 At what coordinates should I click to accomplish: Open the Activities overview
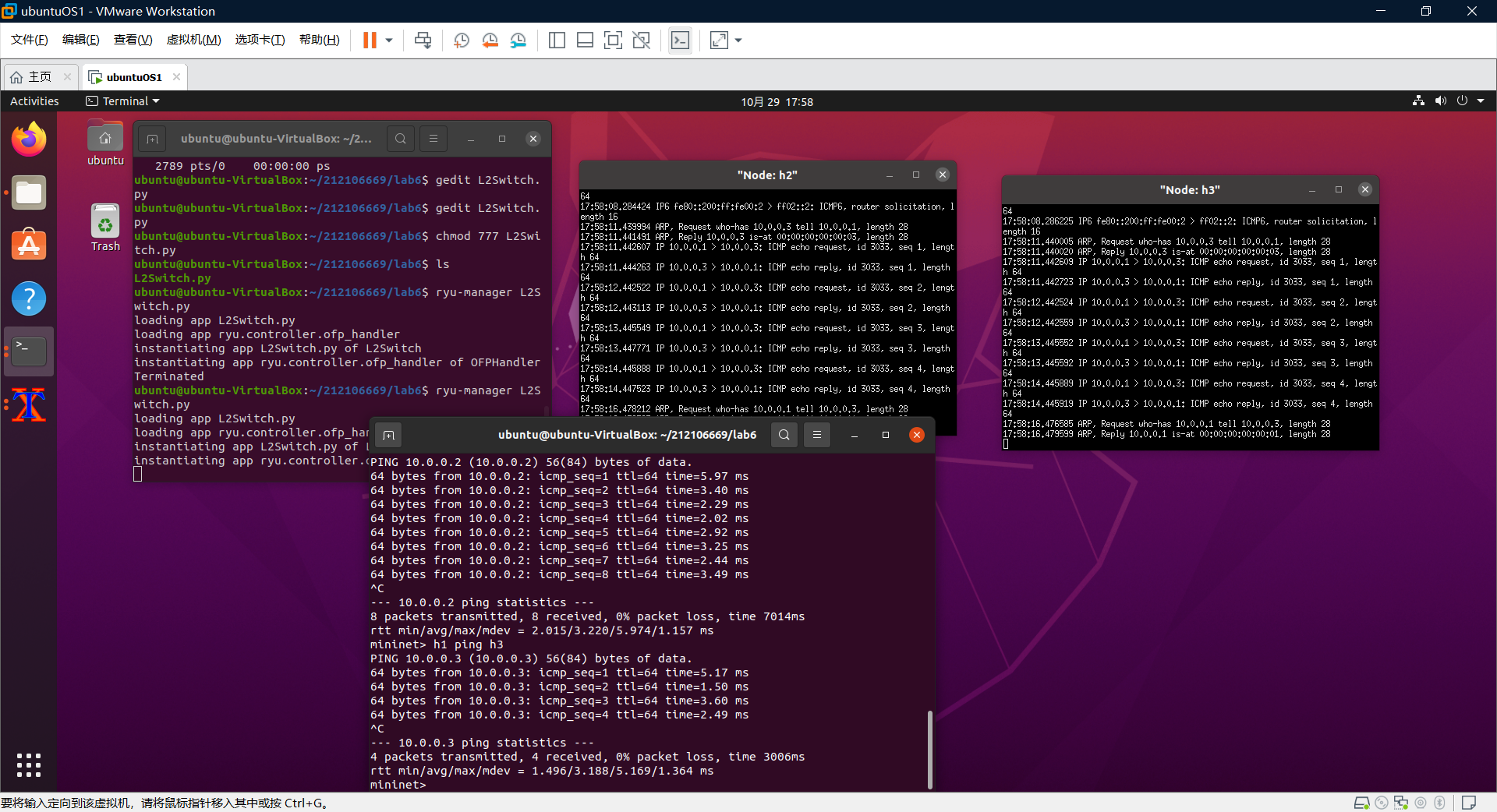[34, 101]
